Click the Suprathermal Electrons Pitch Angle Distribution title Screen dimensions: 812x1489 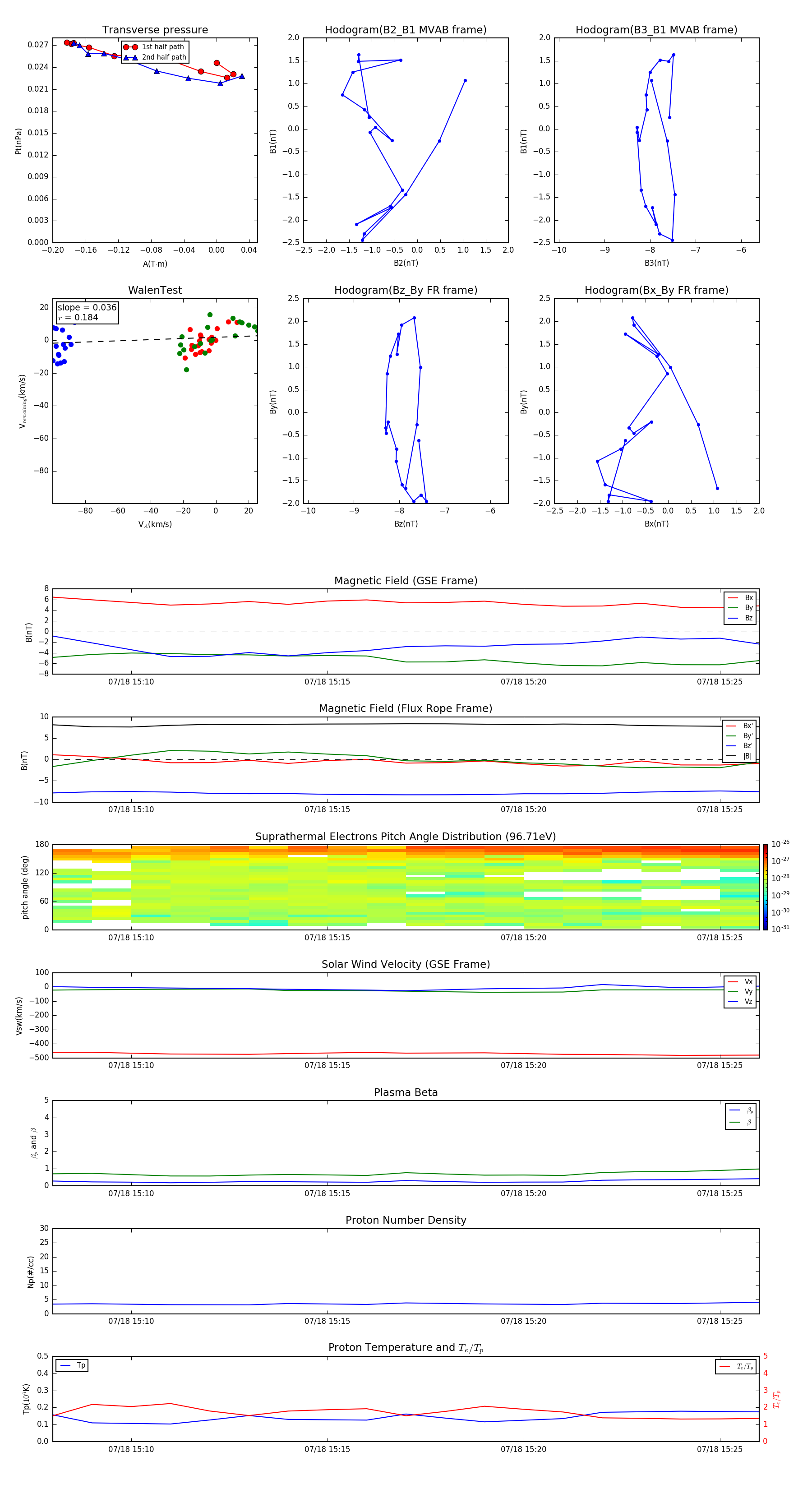pos(406,837)
